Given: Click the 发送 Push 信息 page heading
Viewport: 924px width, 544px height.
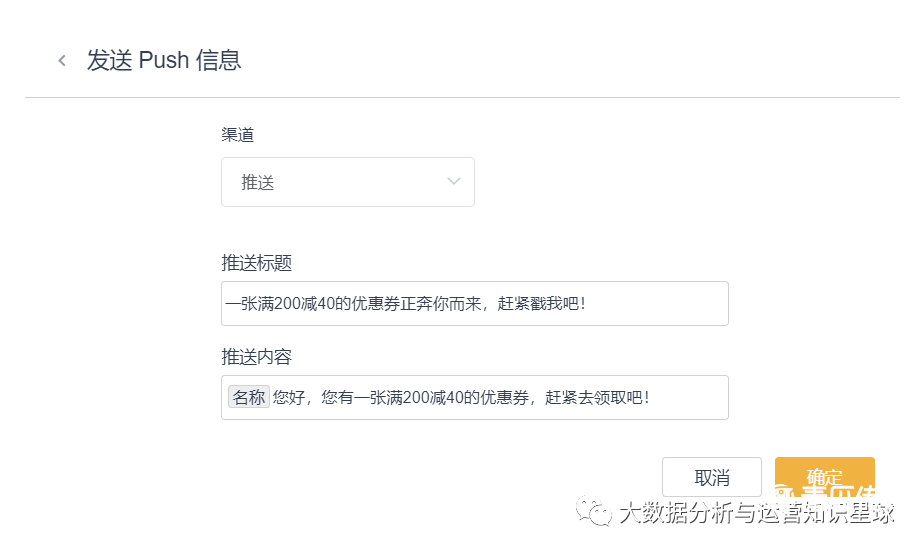Looking at the screenshot, I should click(x=164, y=61).
